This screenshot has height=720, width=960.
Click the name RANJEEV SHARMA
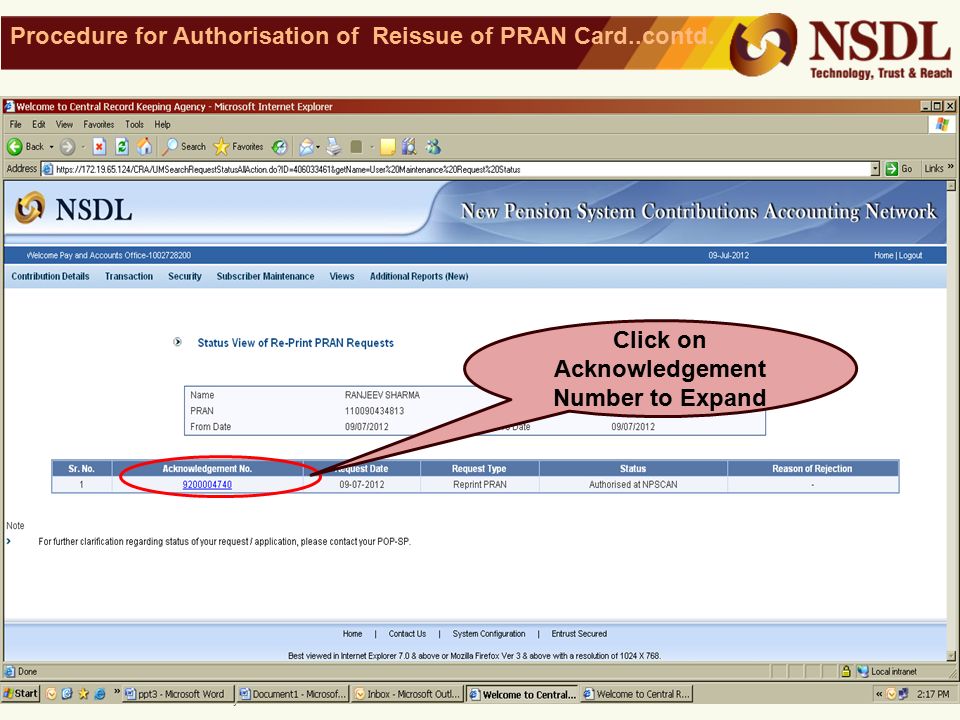382,395
